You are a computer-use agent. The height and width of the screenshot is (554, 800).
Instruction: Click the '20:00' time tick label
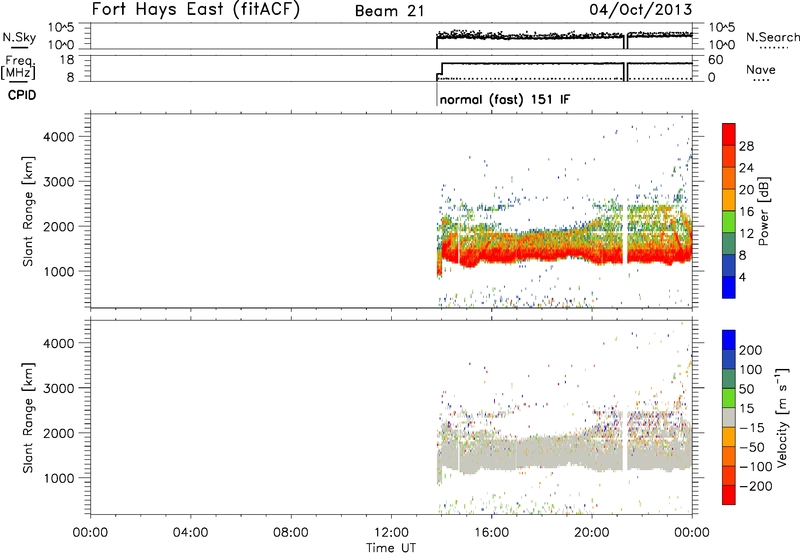pyautogui.click(x=592, y=533)
